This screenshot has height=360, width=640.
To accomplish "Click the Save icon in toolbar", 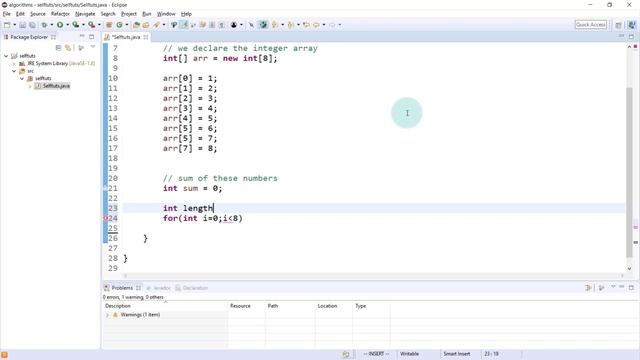I will 22,25.
